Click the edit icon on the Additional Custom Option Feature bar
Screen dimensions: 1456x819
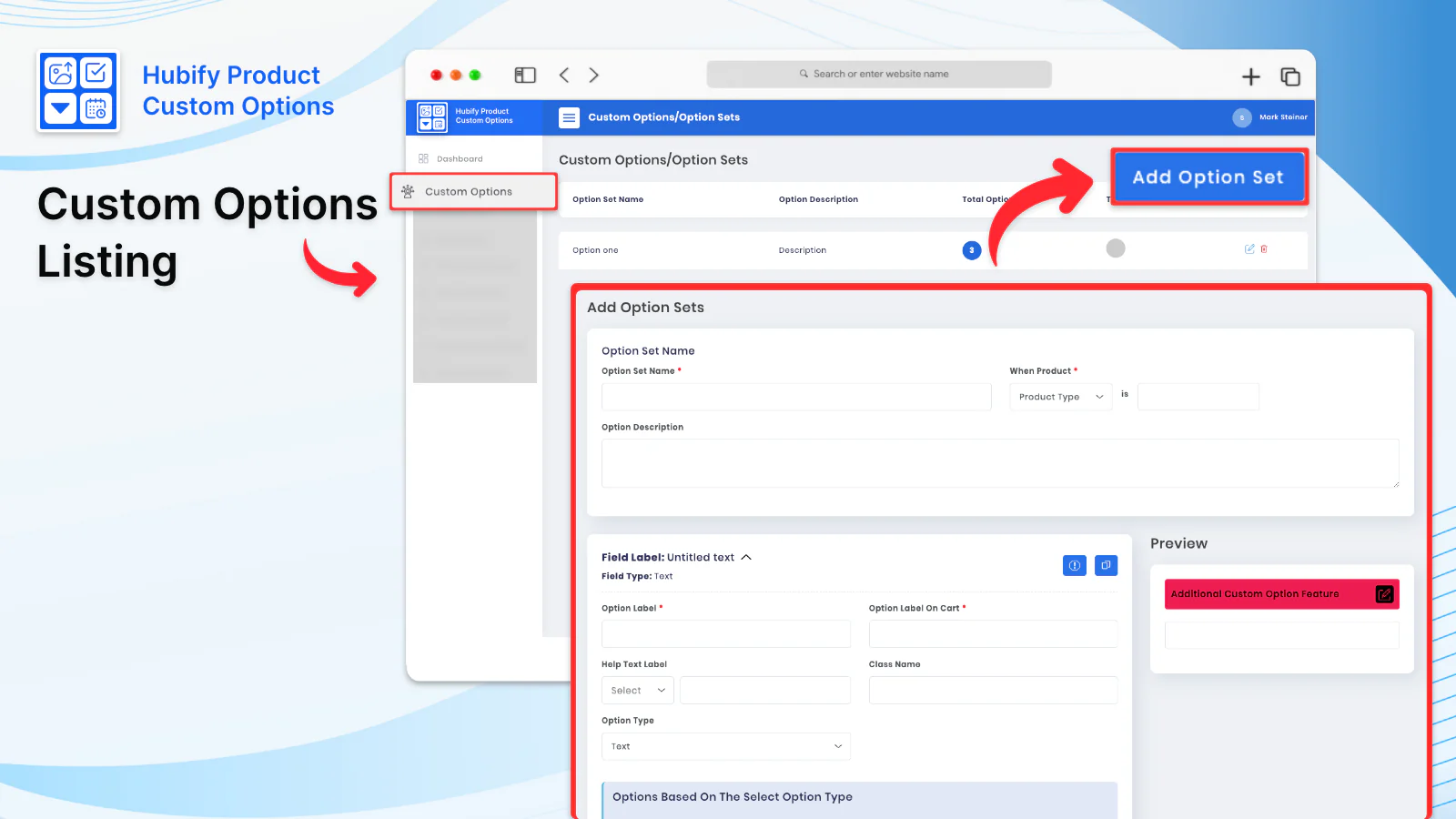click(1384, 594)
